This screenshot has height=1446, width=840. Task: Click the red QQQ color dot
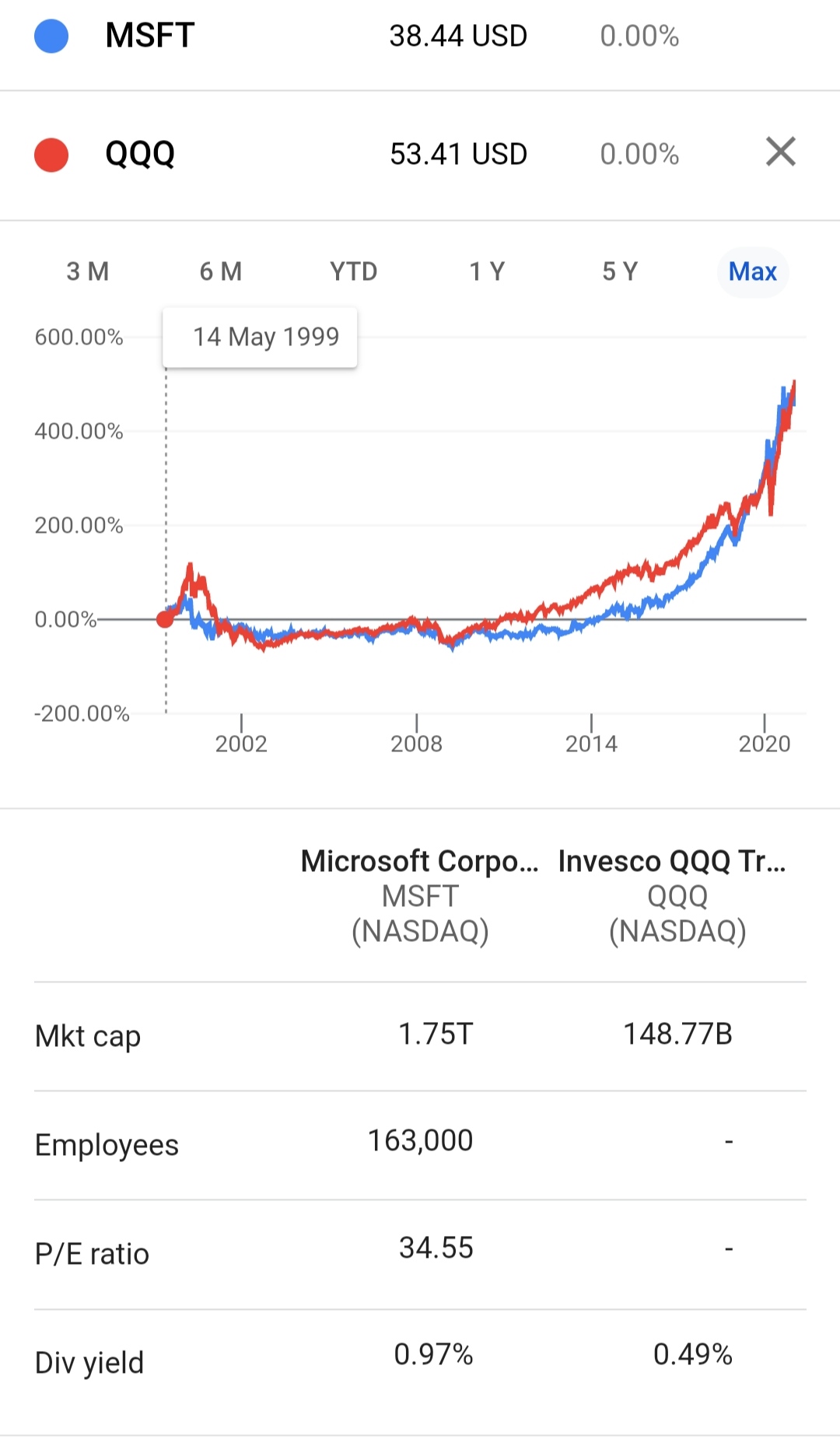[x=51, y=155]
